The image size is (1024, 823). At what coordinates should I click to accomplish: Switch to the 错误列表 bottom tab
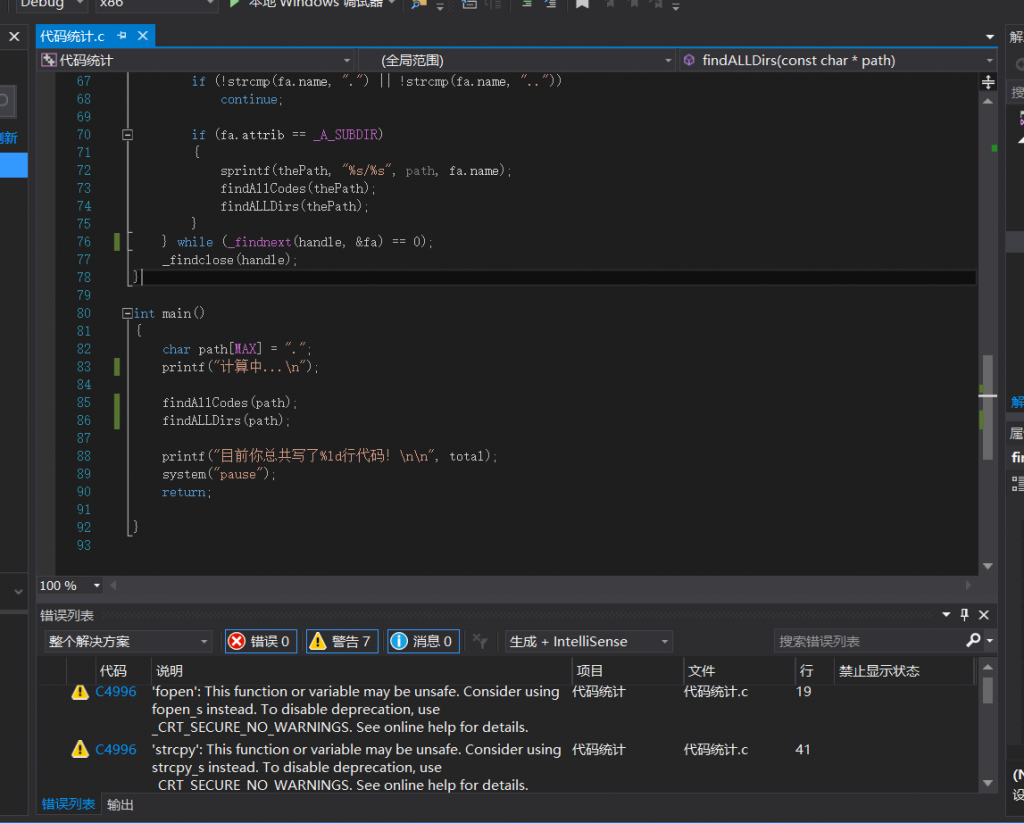pos(69,804)
